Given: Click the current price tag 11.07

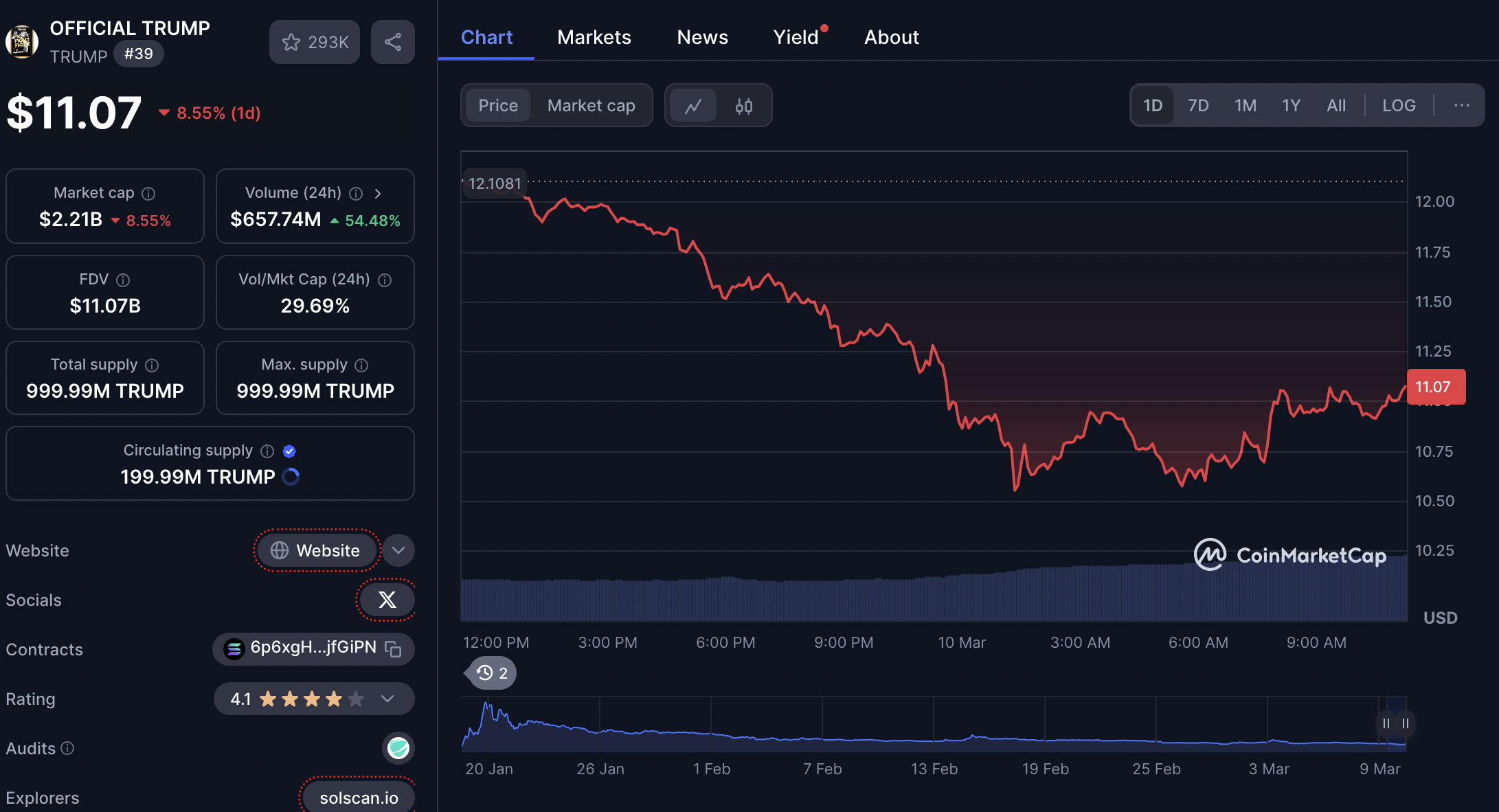Looking at the screenshot, I should [1436, 387].
